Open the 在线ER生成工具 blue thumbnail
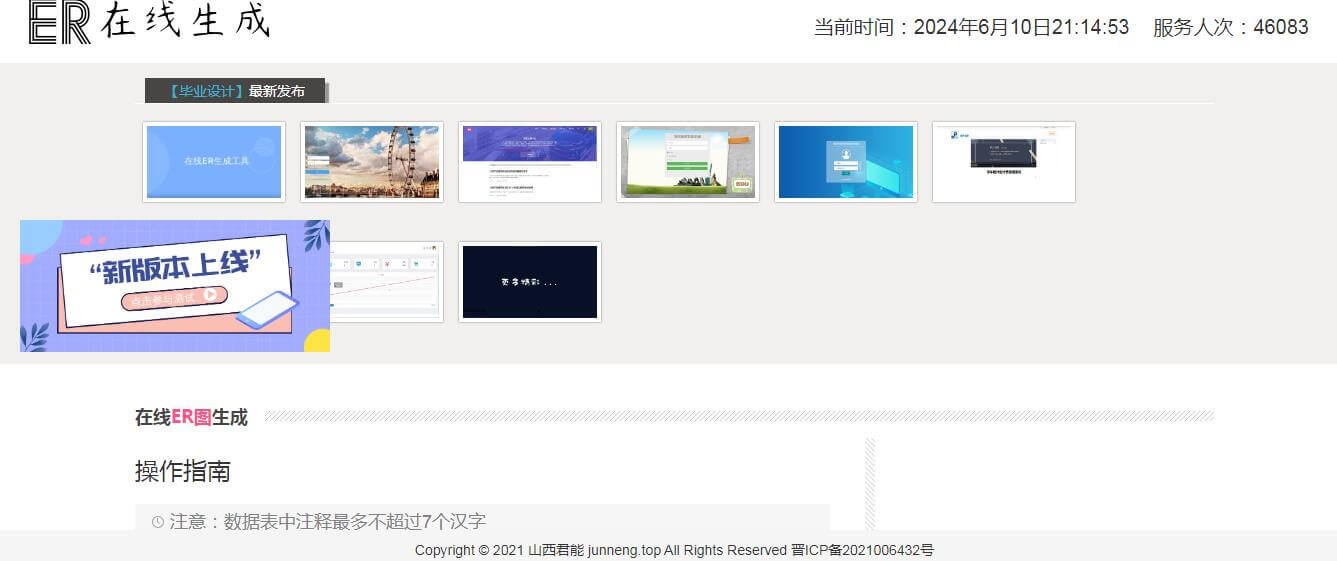The height and width of the screenshot is (561, 1337). [x=214, y=162]
